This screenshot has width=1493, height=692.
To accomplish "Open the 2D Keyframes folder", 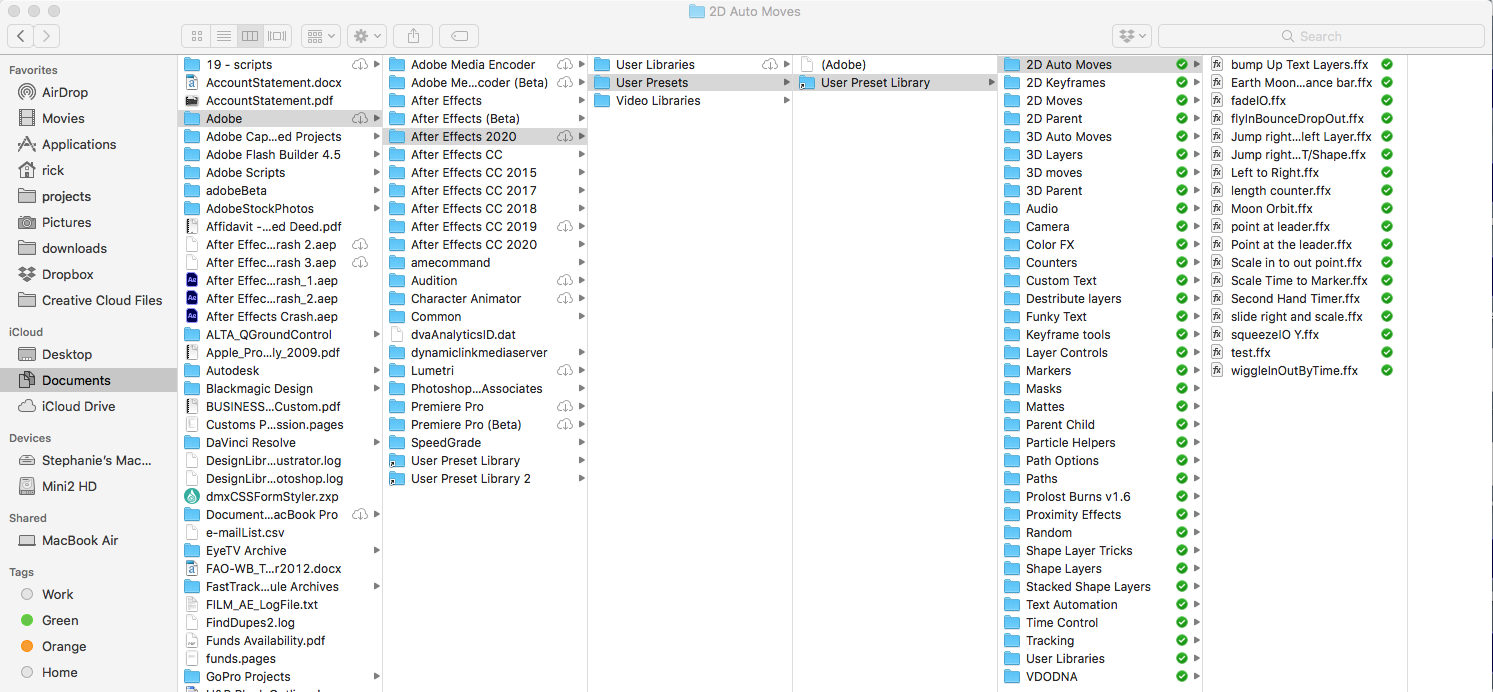I will coord(1065,82).
